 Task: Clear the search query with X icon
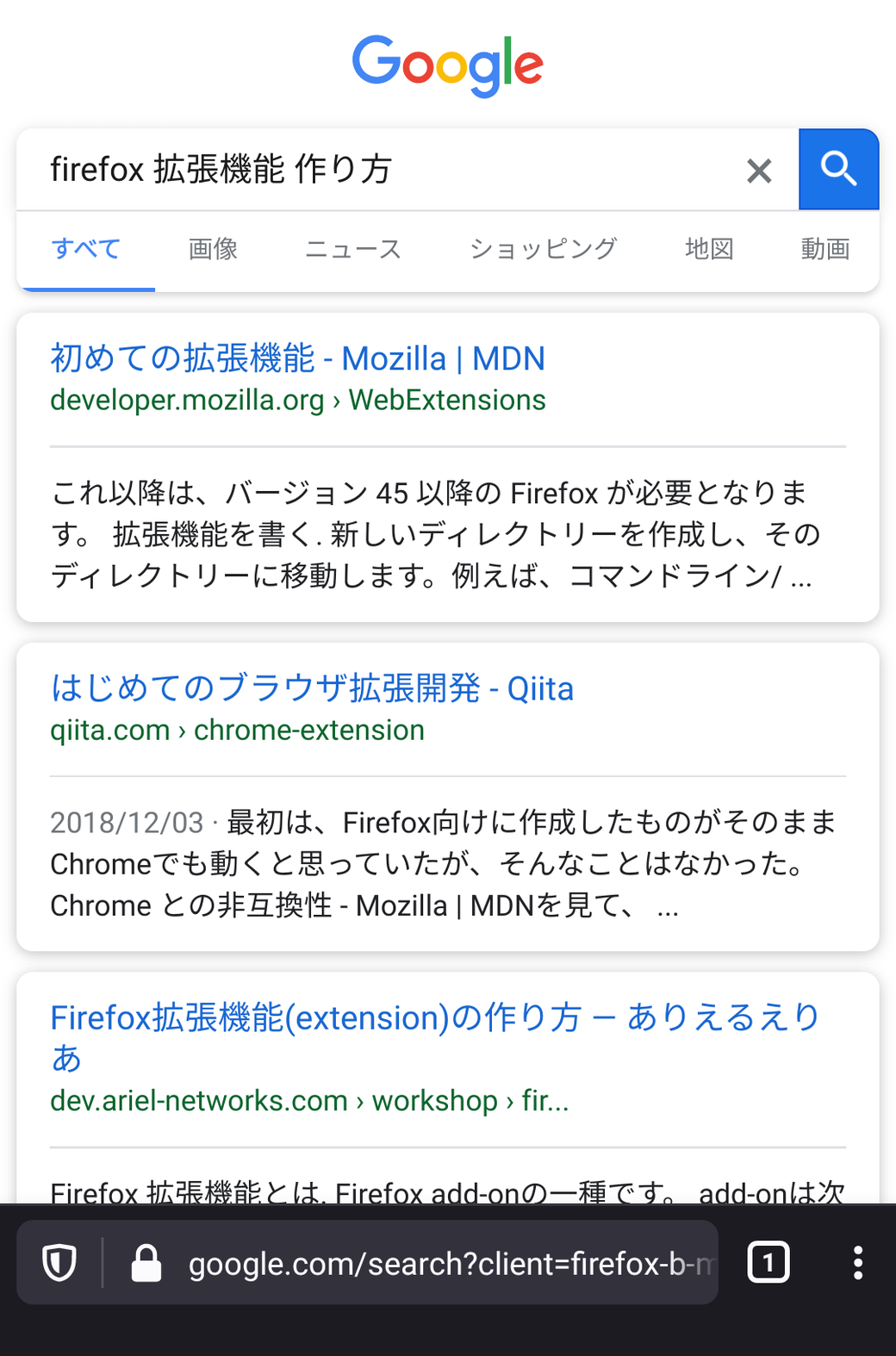[759, 171]
